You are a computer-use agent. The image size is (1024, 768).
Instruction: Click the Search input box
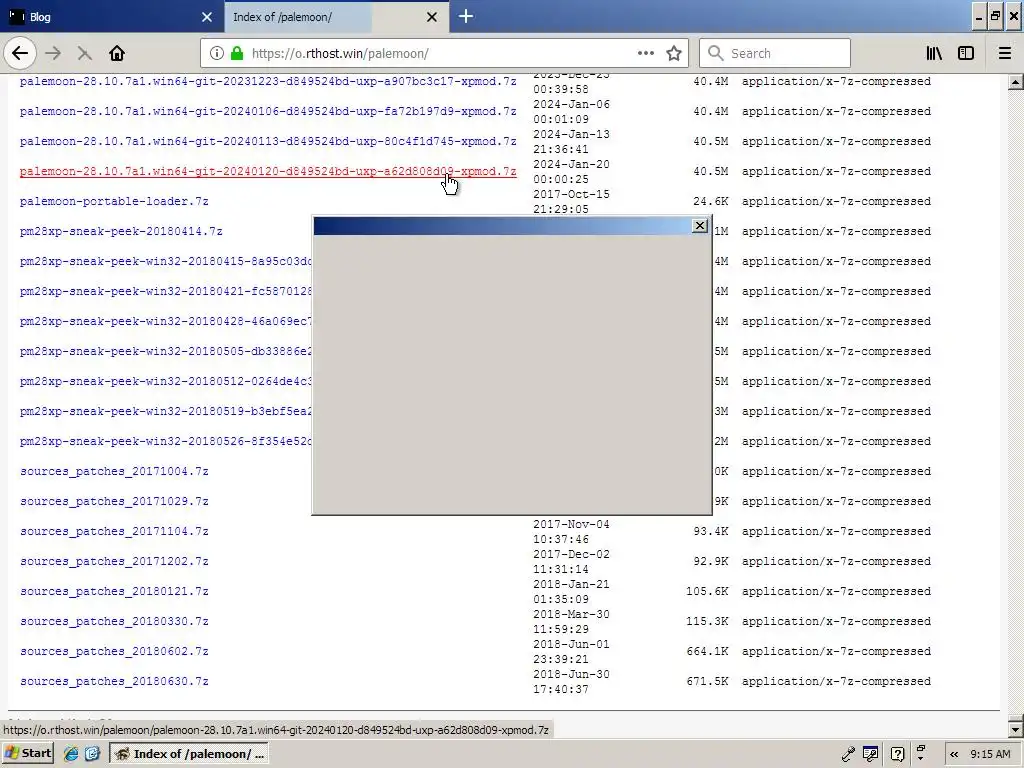click(775, 54)
